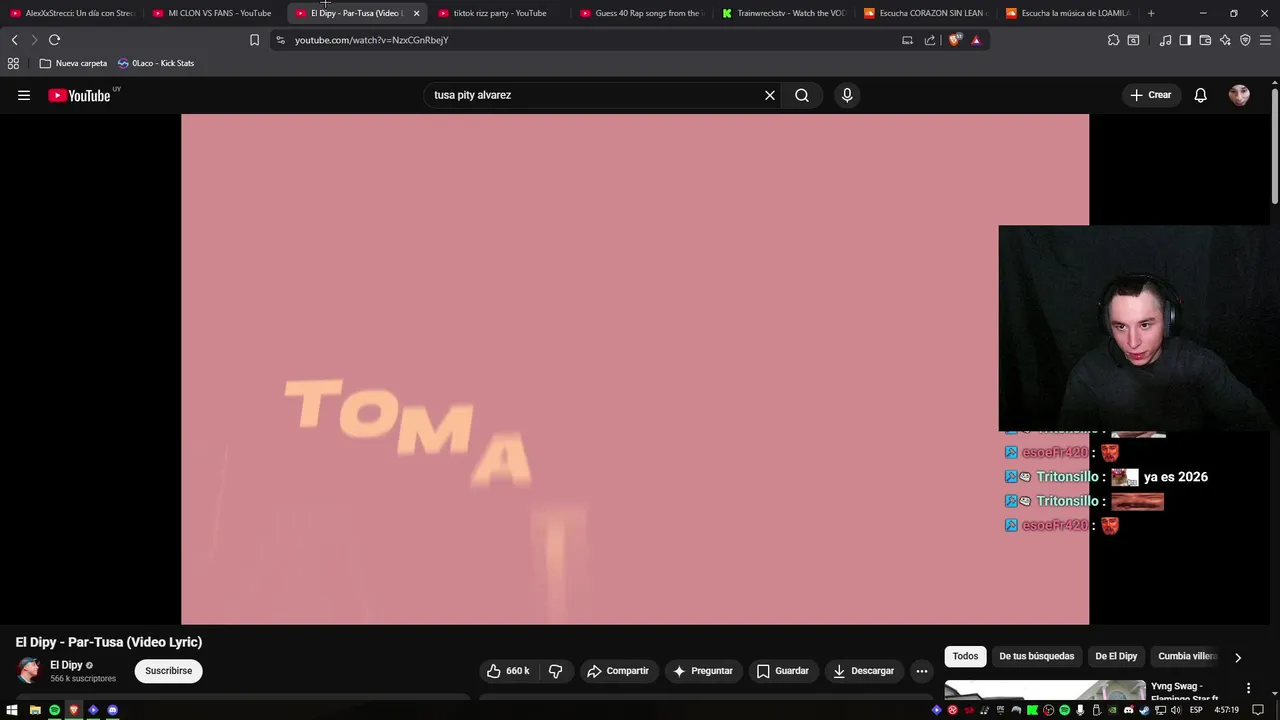Image resolution: width=1280 pixels, height=720 pixels.
Task: Run the search with the magnifier button
Action: pyautogui.click(x=802, y=95)
